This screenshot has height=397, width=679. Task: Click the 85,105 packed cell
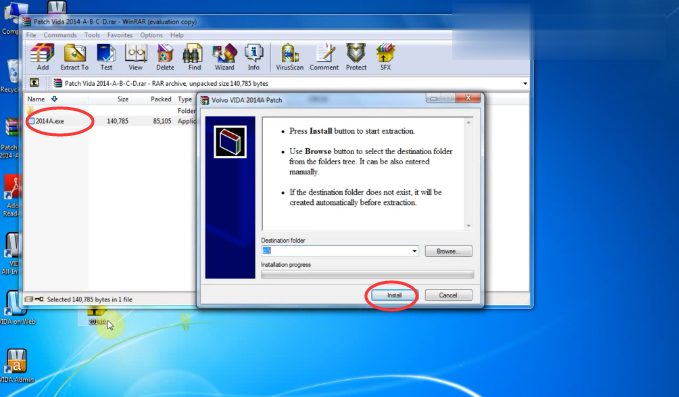pos(162,121)
